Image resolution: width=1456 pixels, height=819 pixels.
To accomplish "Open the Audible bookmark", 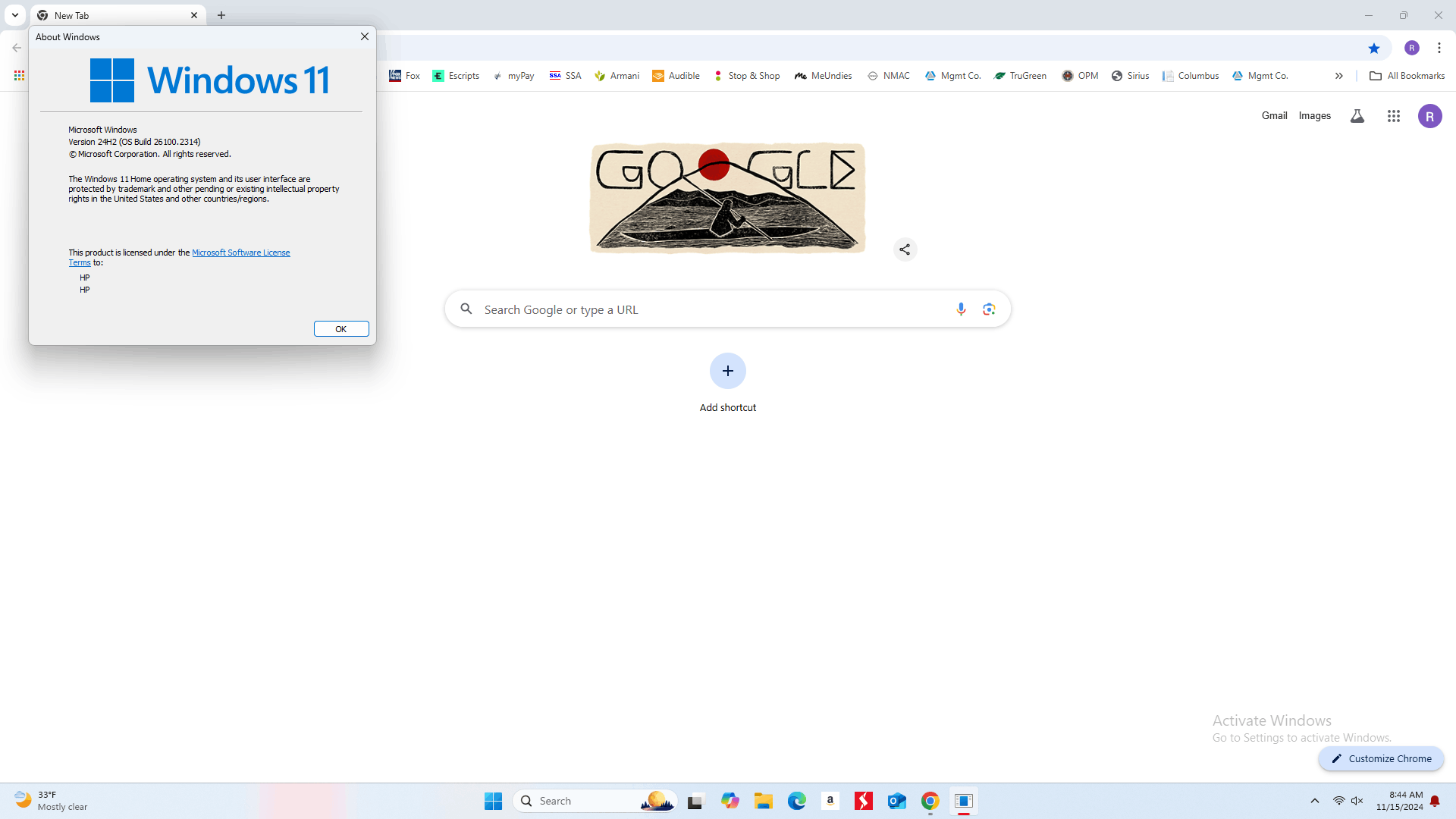I will [x=676, y=76].
